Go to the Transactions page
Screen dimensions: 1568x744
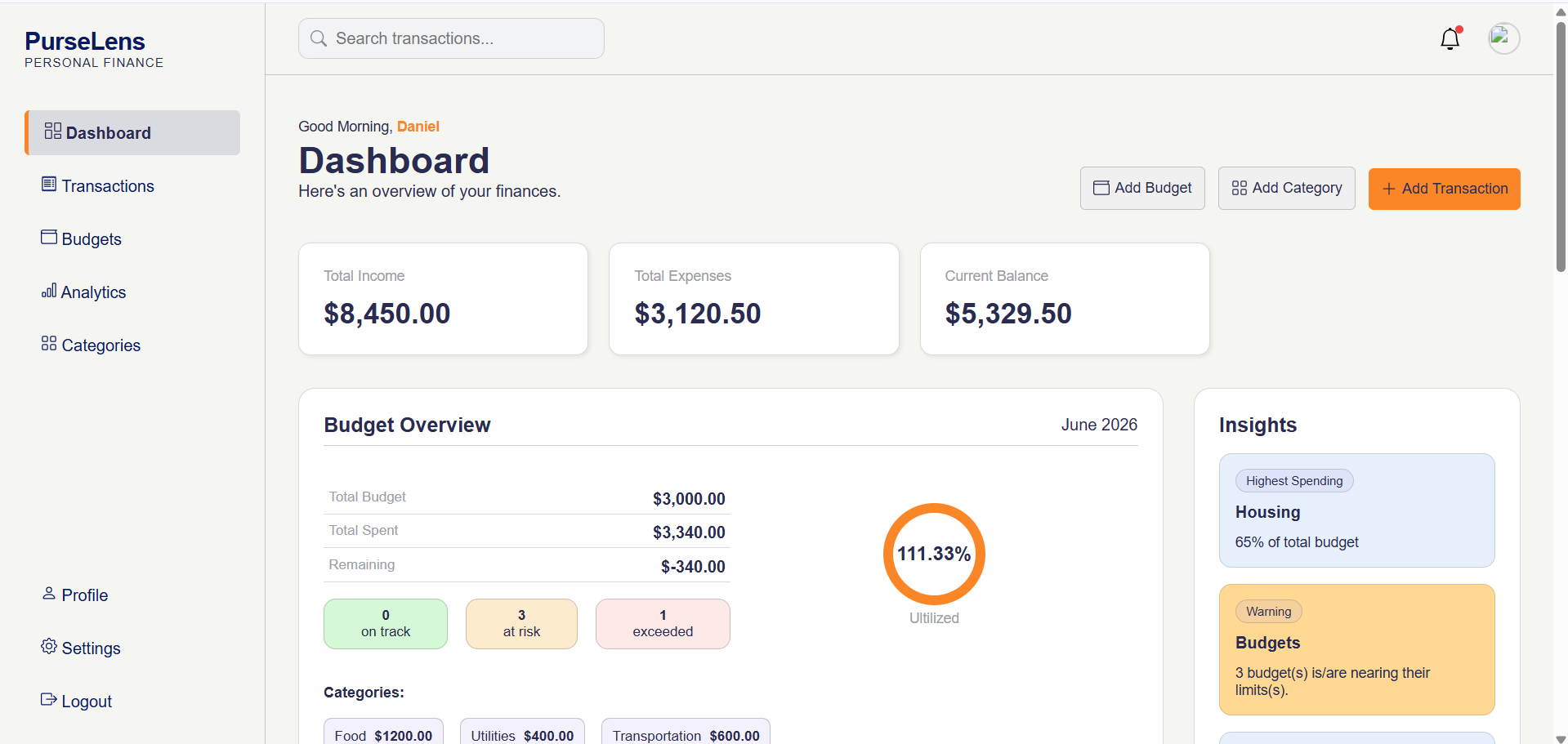tap(132, 186)
